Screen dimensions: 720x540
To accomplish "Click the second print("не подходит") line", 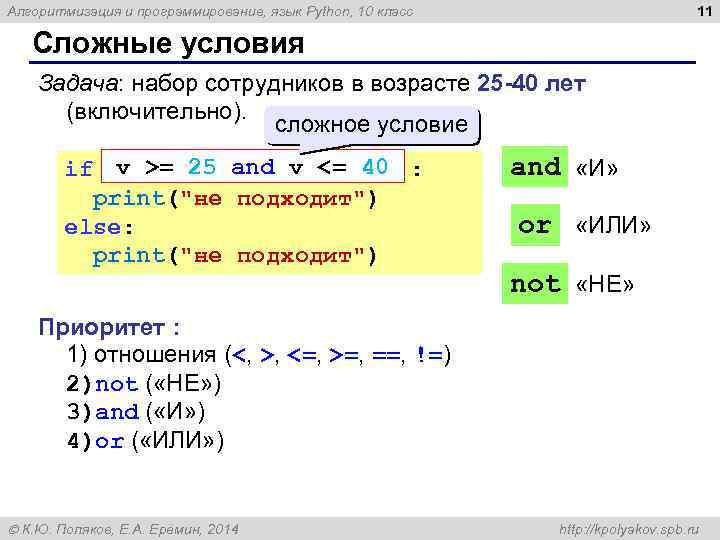I will point(234,256).
